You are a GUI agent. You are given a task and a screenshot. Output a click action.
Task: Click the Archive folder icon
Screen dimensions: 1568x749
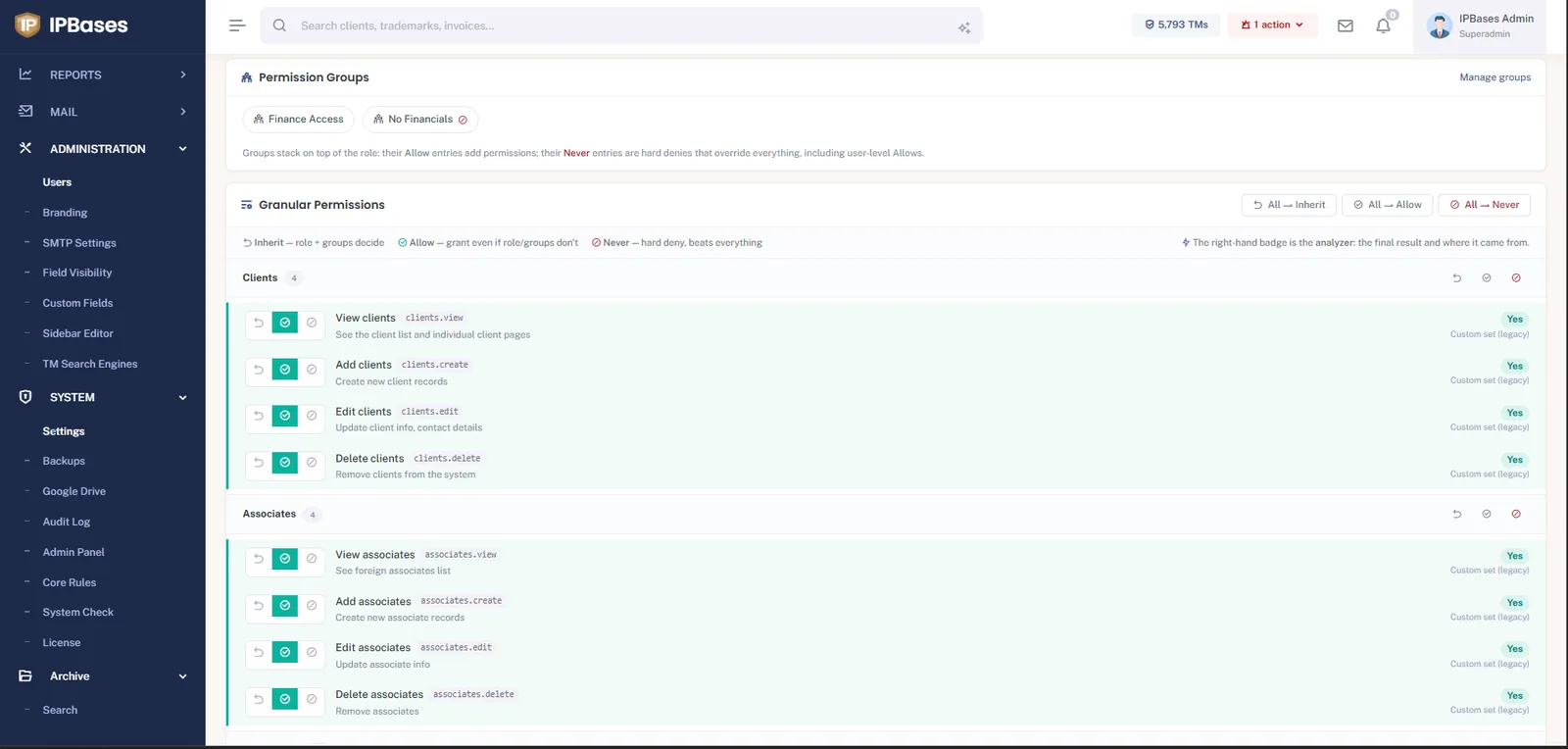click(25, 676)
